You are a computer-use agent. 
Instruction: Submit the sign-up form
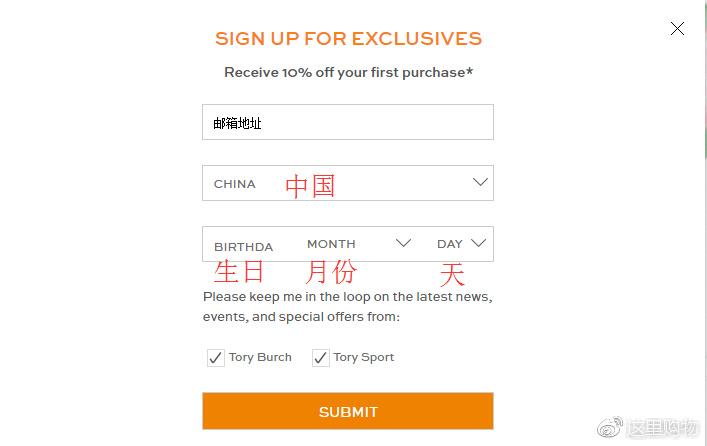[x=348, y=411]
